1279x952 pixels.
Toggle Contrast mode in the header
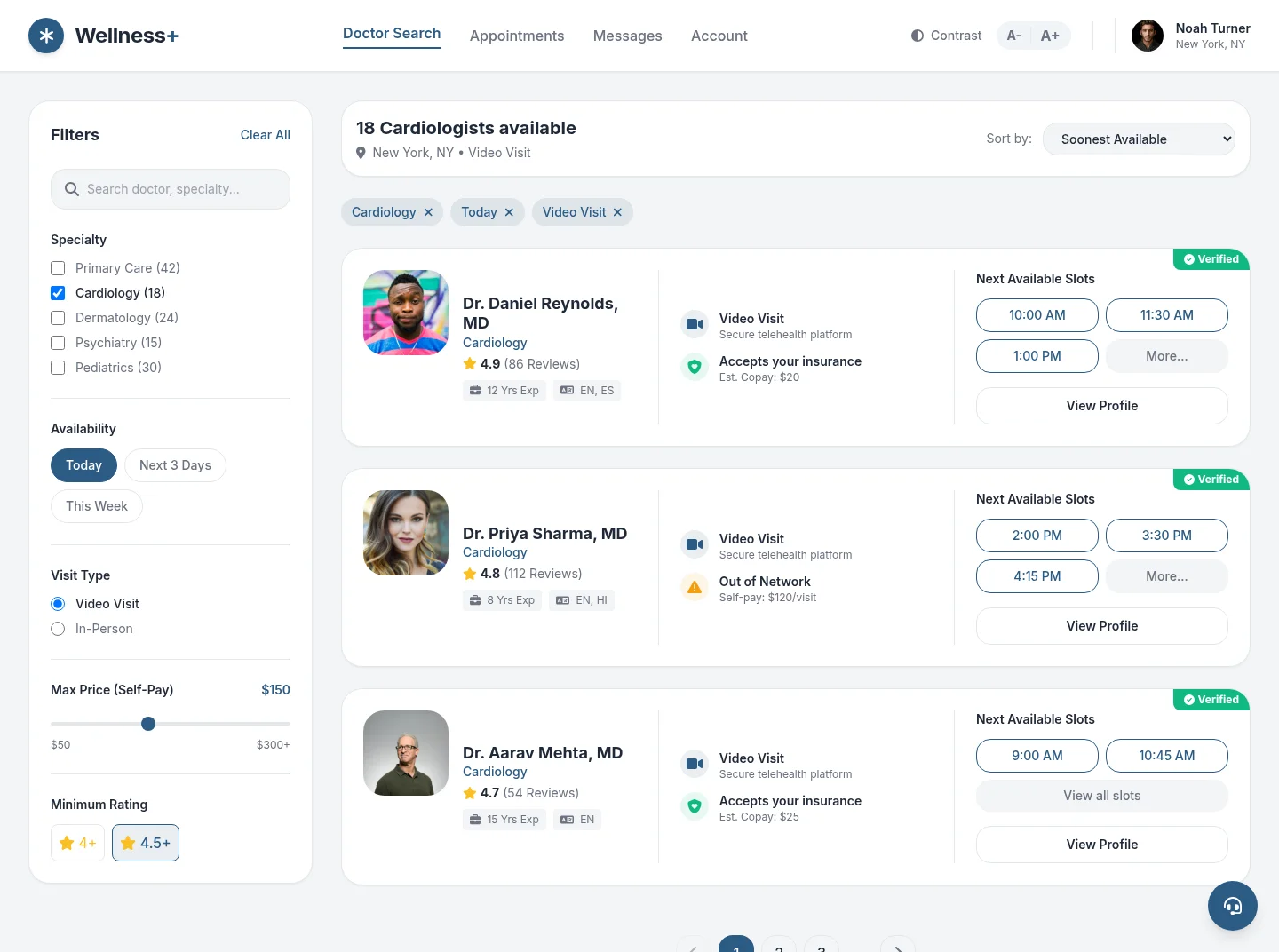coord(945,36)
